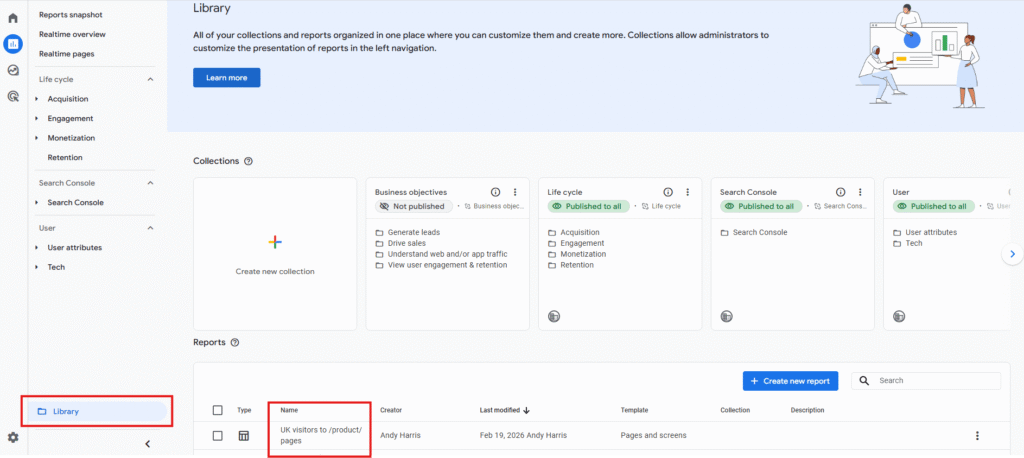Open View user engagement & retention
The height and width of the screenshot is (458, 1024).
447,265
